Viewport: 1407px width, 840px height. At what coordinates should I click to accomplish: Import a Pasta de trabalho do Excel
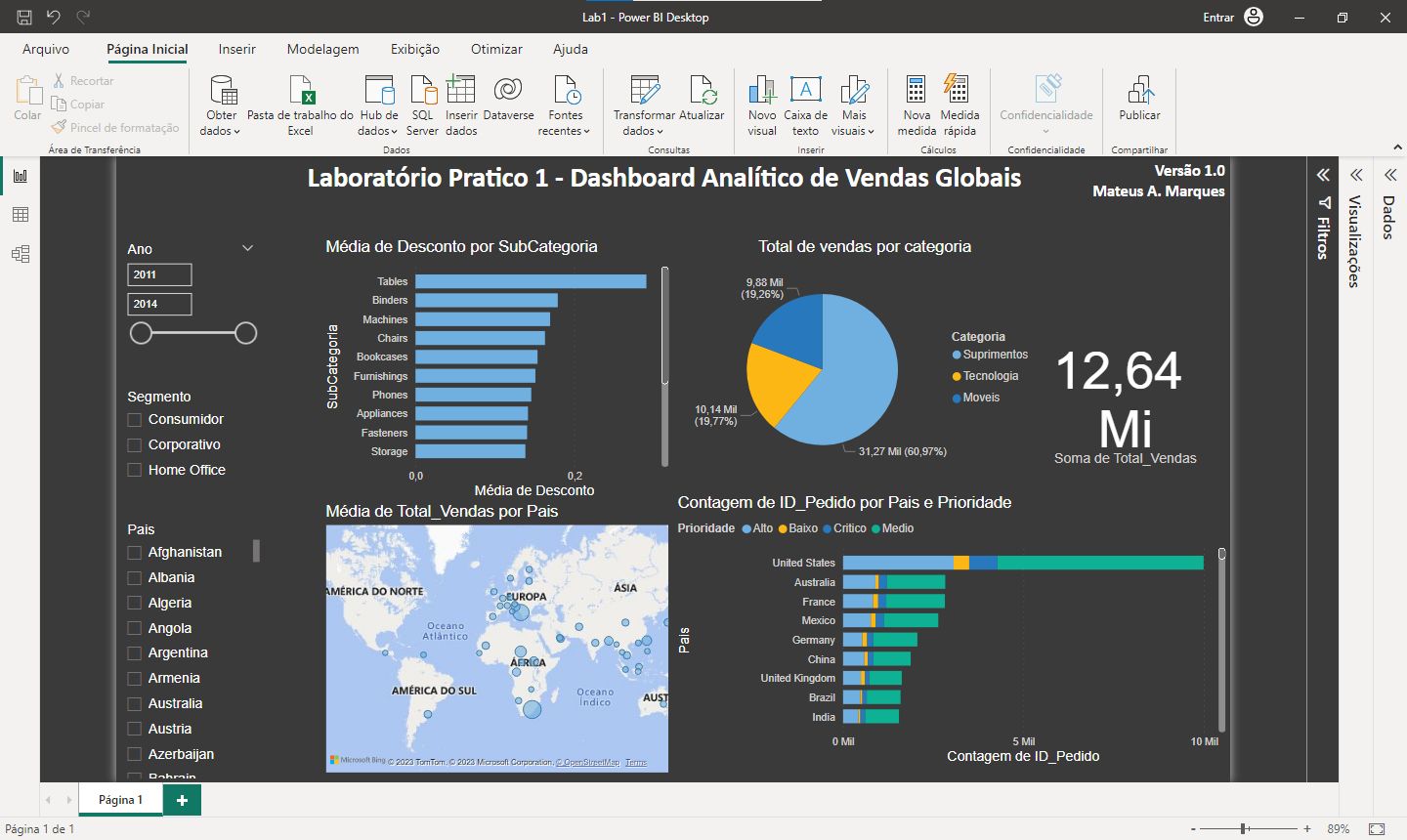[301, 105]
